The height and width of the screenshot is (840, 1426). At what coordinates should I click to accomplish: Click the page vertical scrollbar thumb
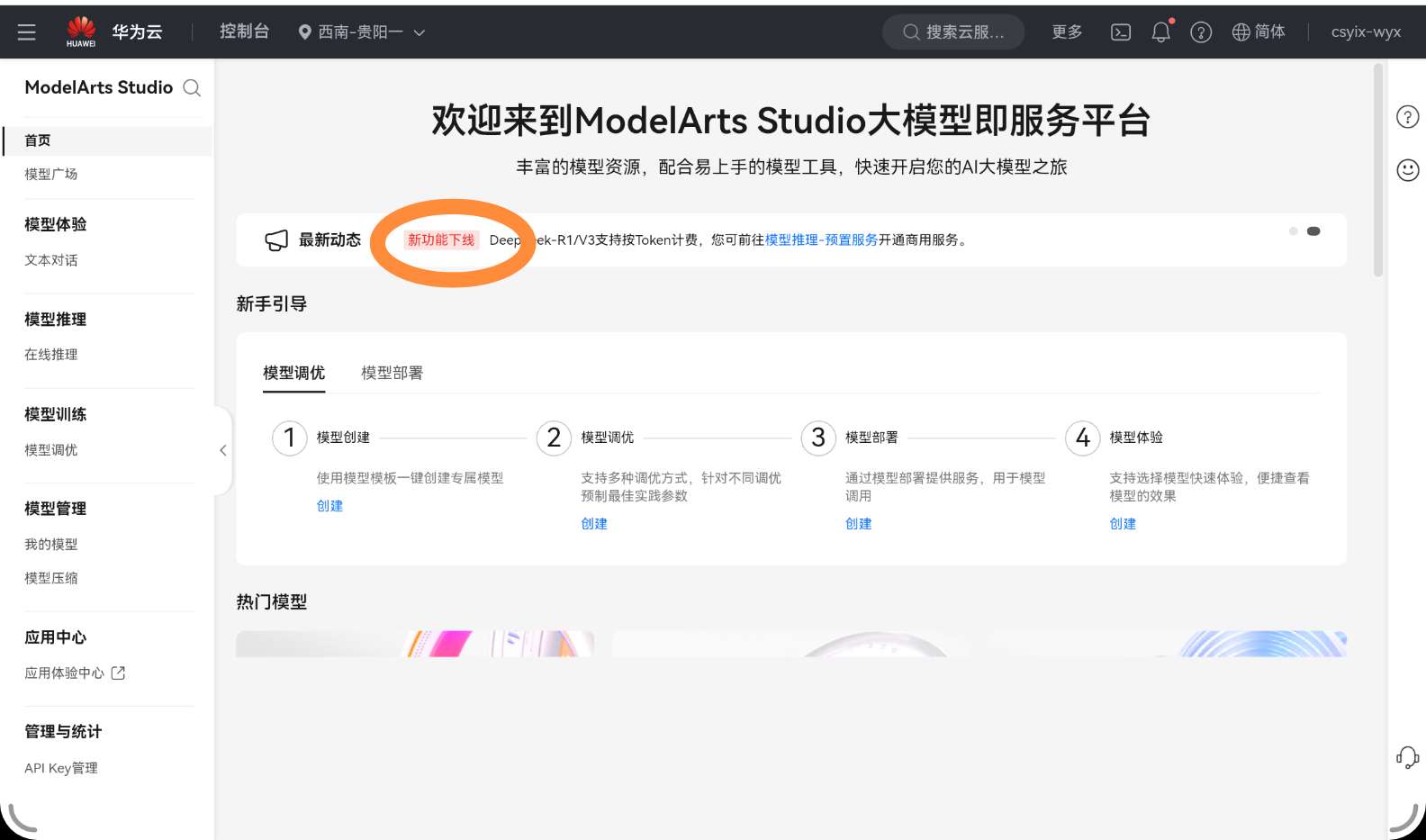1378,171
